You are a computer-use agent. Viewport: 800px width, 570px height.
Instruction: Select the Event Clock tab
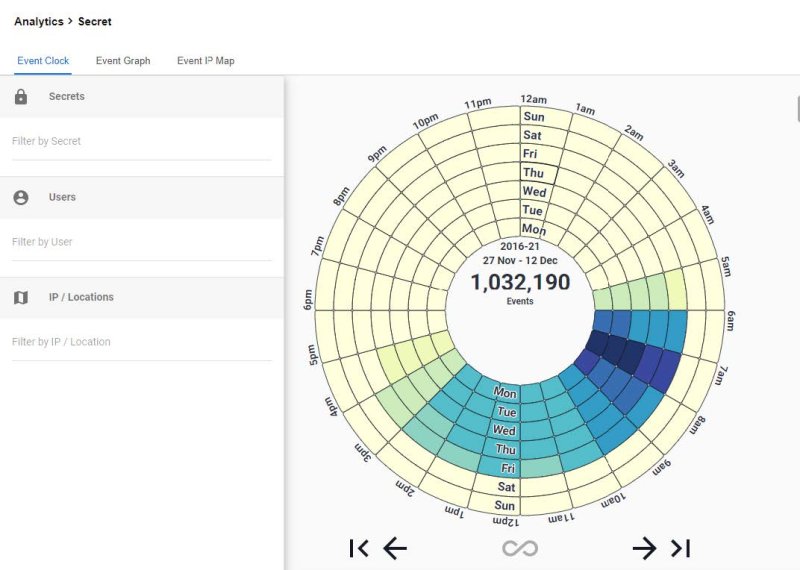click(x=43, y=61)
